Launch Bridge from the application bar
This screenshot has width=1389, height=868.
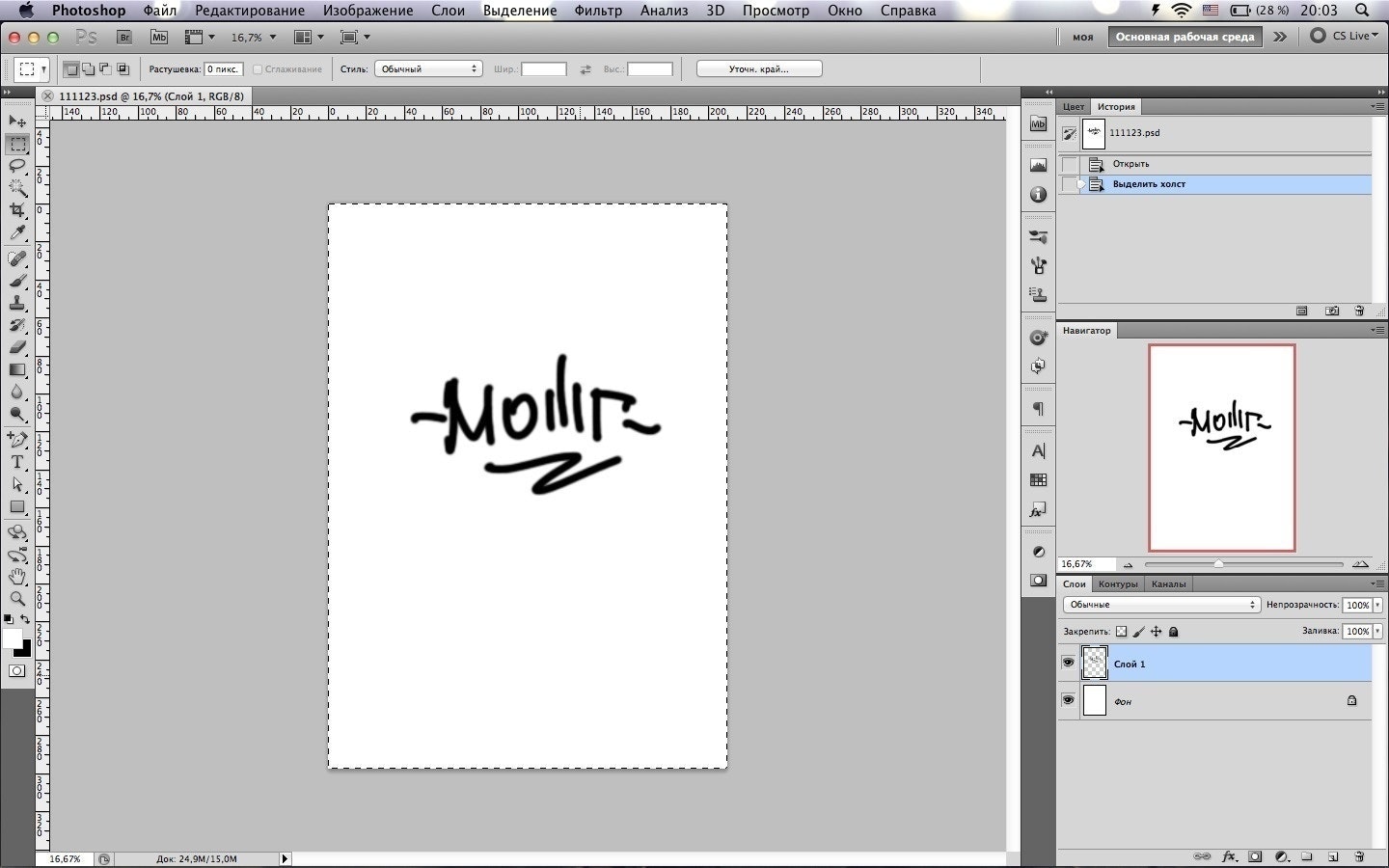click(x=124, y=38)
